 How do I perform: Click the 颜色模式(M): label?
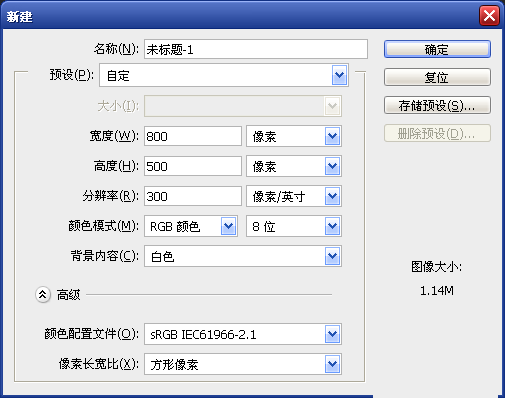click(x=104, y=226)
